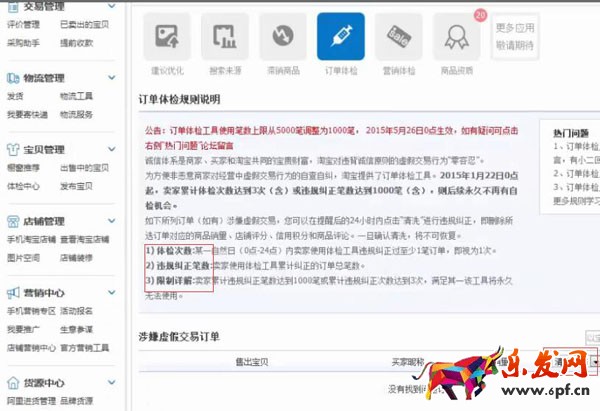Click the 订单体检规则说明 heading
Screen dimensions: 600x411
tap(179, 99)
